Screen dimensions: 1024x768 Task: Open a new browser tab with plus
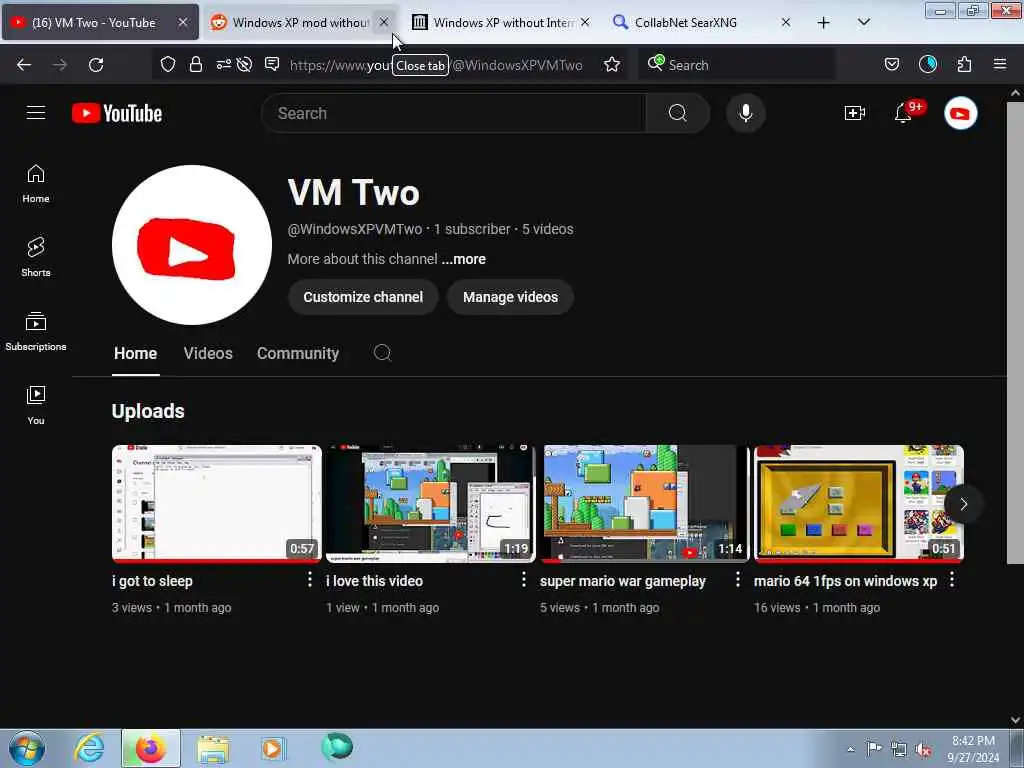(x=824, y=22)
